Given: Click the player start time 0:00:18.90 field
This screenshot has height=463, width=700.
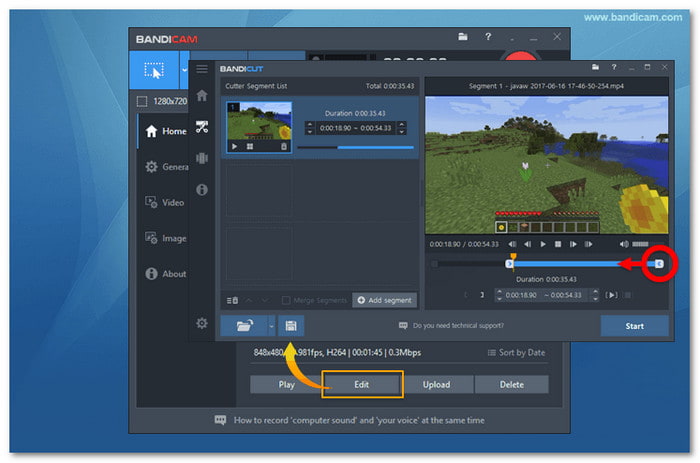Looking at the screenshot, I should [521, 295].
